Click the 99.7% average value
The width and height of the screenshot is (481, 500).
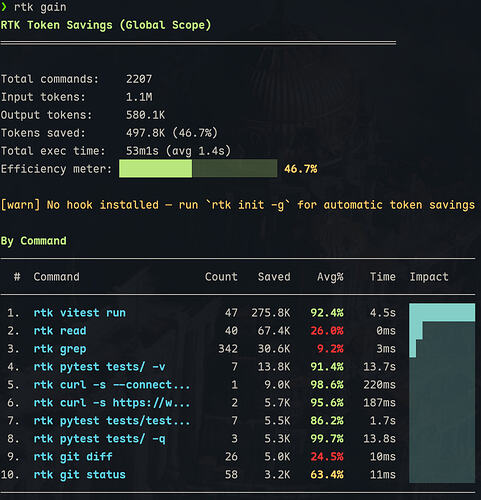[x=327, y=439]
